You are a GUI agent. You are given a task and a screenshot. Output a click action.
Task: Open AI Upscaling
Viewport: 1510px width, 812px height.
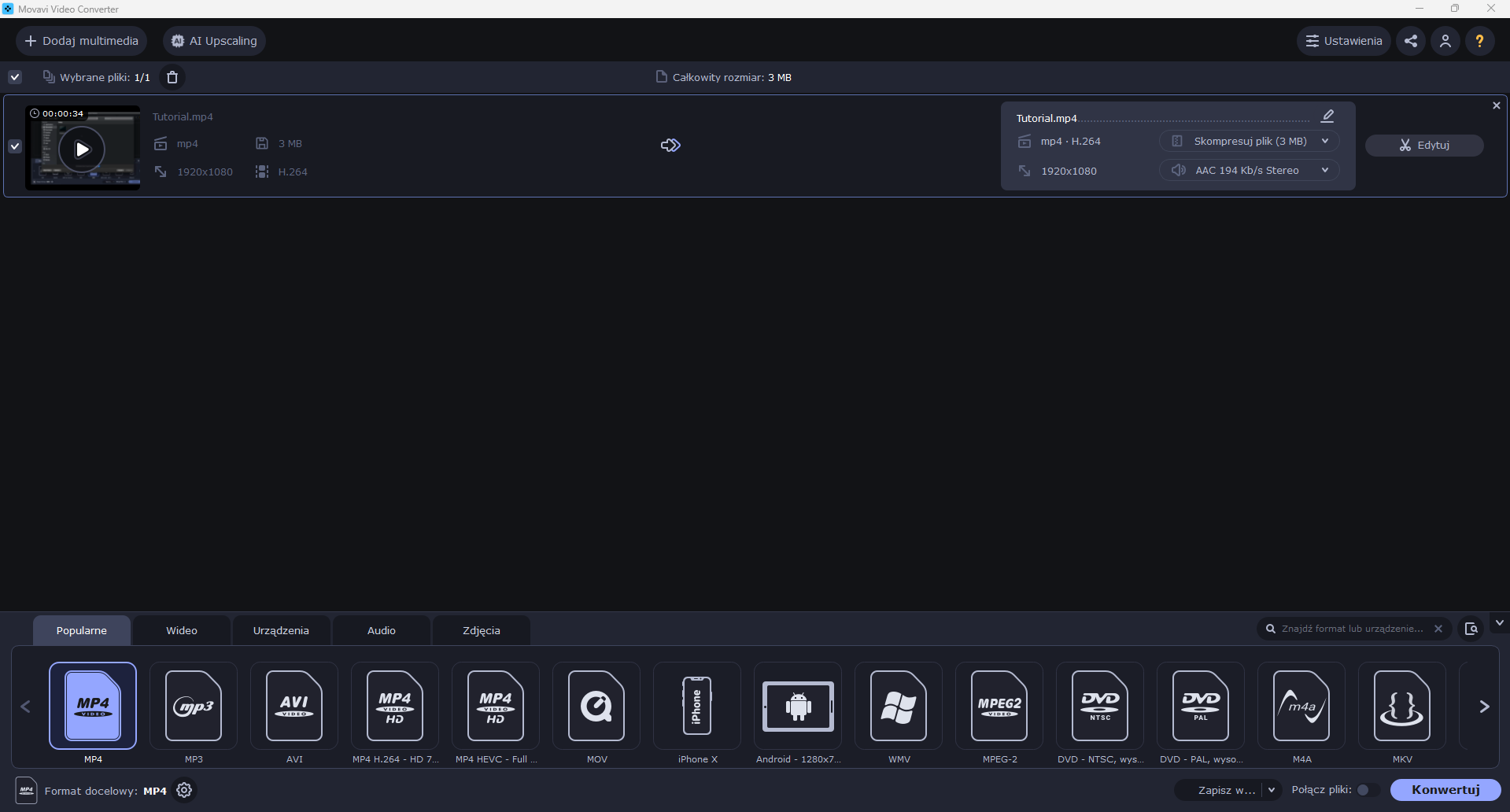(x=215, y=41)
